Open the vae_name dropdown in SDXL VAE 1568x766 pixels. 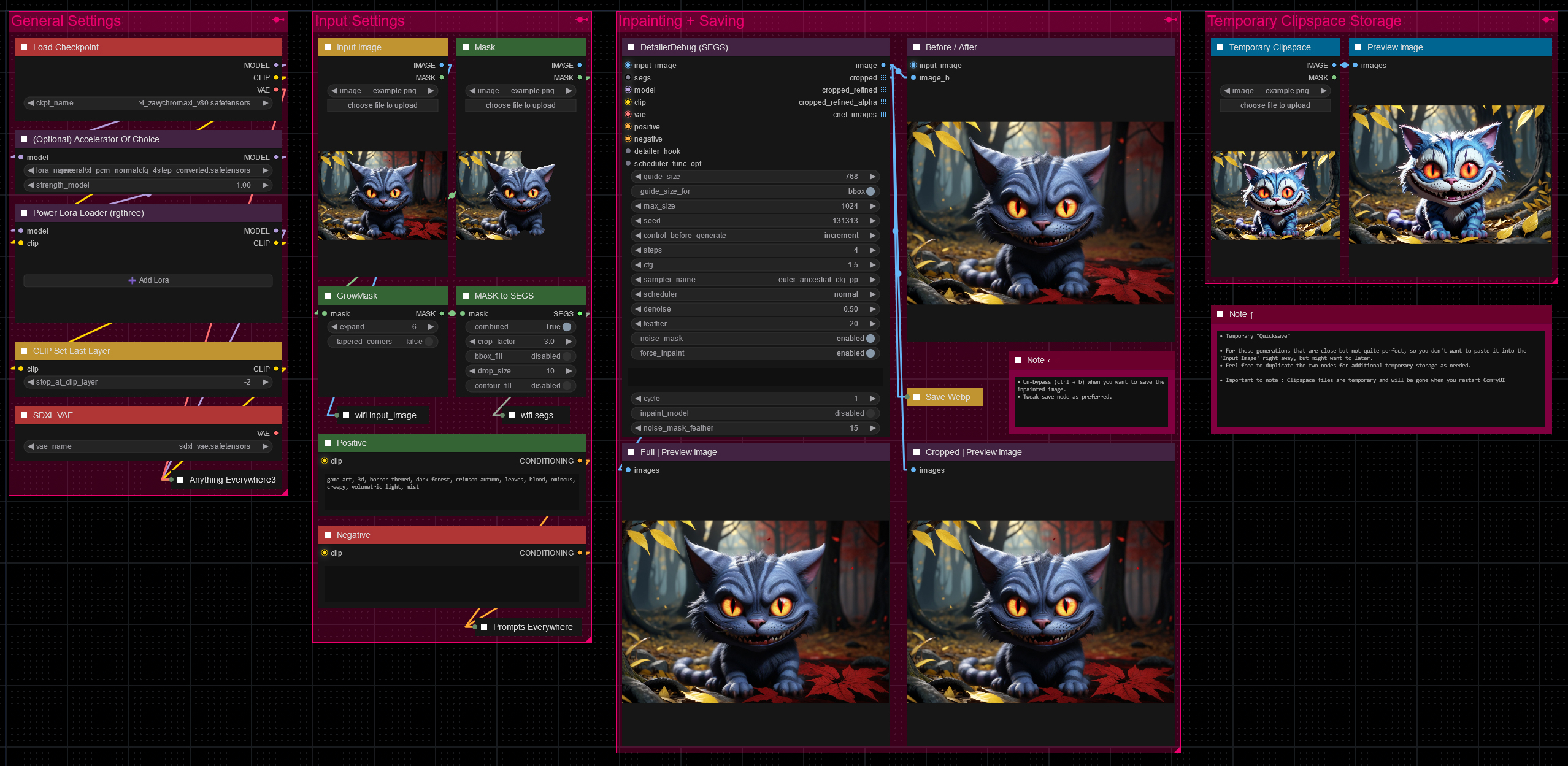pyautogui.click(x=147, y=446)
